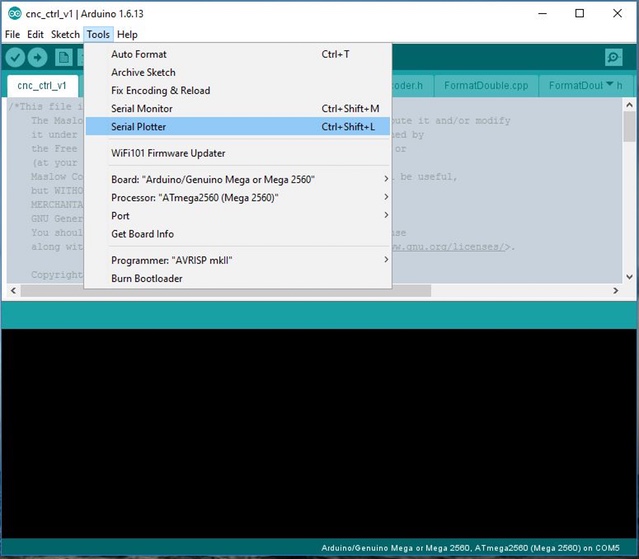Expand the Board submenu arrow
The image size is (639, 559).
pyautogui.click(x=386, y=179)
